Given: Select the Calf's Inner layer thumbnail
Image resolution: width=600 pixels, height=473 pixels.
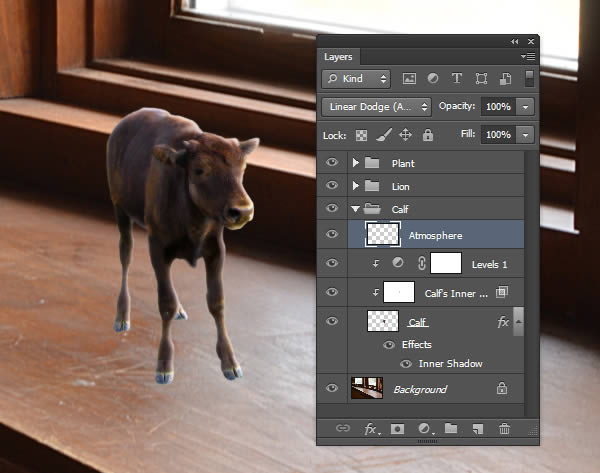Looking at the screenshot, I should tap(399, 292).
